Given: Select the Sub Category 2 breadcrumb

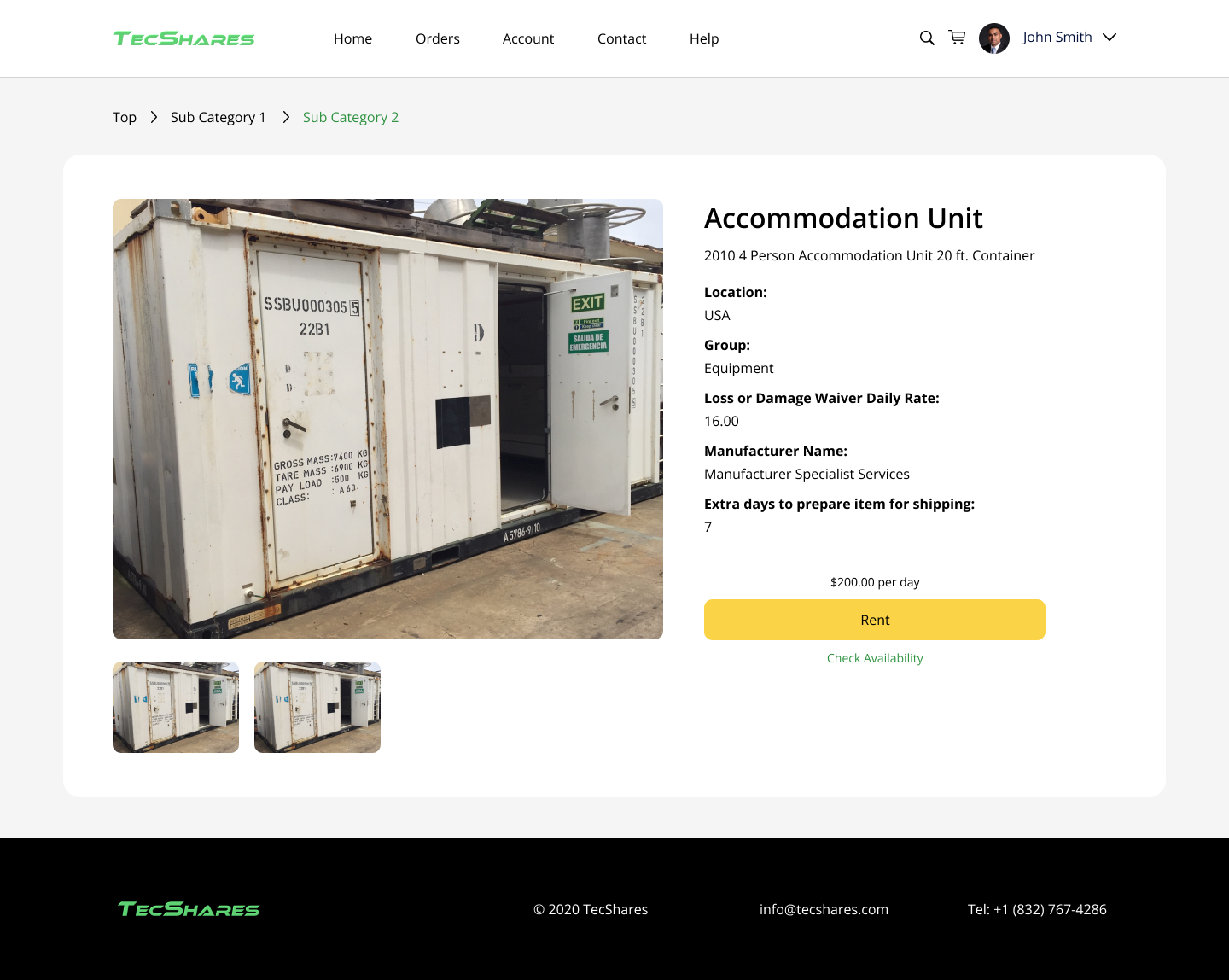Looking at the screenshot, I should click(351, 117).
